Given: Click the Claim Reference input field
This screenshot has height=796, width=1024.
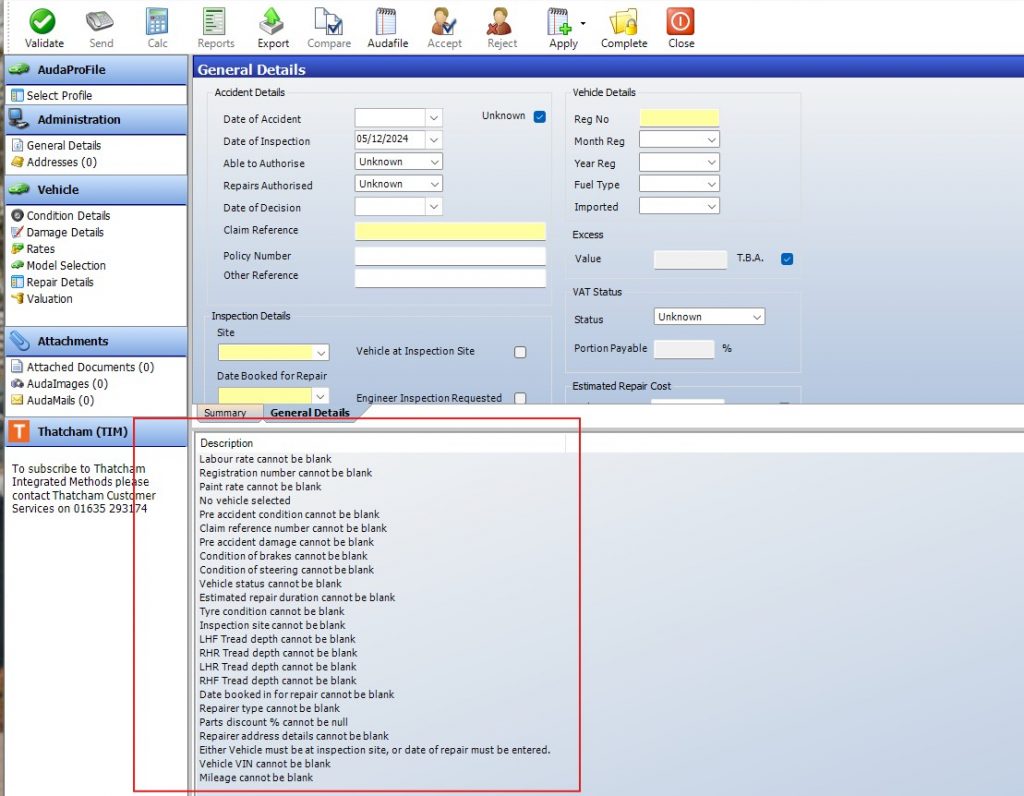Looking at the screenshot, I should [450, 231].
